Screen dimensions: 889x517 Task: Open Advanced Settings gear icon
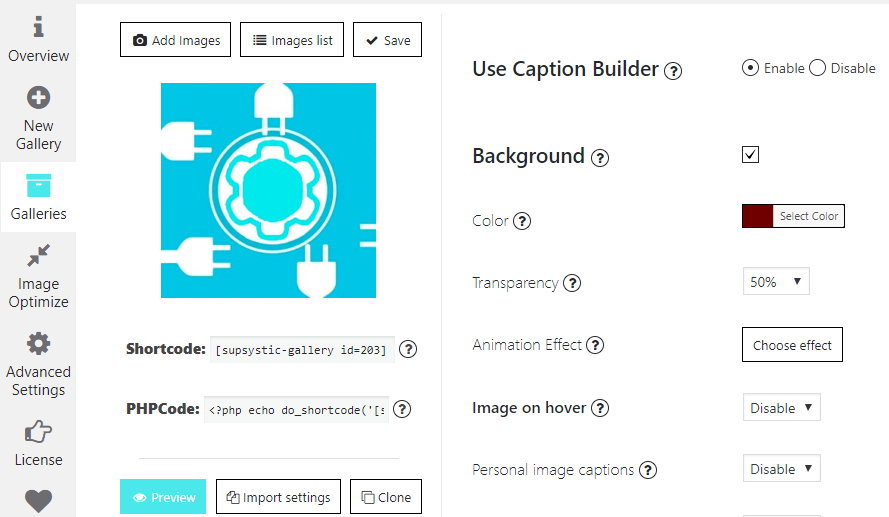click(x=38, y=344)
